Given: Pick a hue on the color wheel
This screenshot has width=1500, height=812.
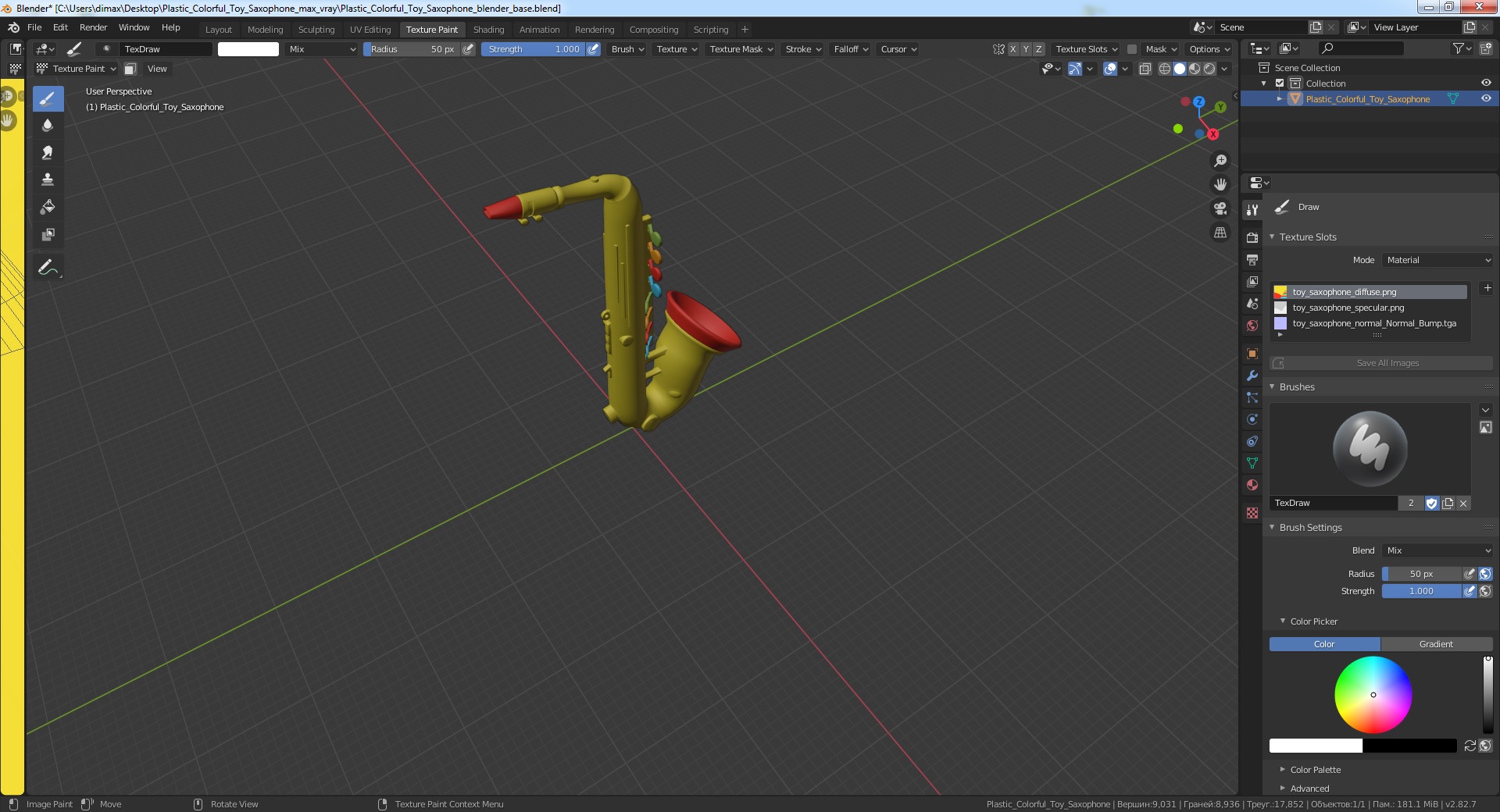Looking at the screenshot, I should 1373,695.
